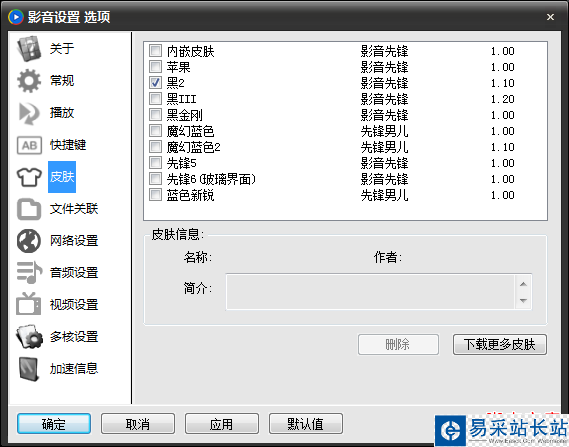Enable the 内嵌皮肤 skin checkbox
Image resolution: width=569 pixels, height=447 pixels.
tap(155, 50)
